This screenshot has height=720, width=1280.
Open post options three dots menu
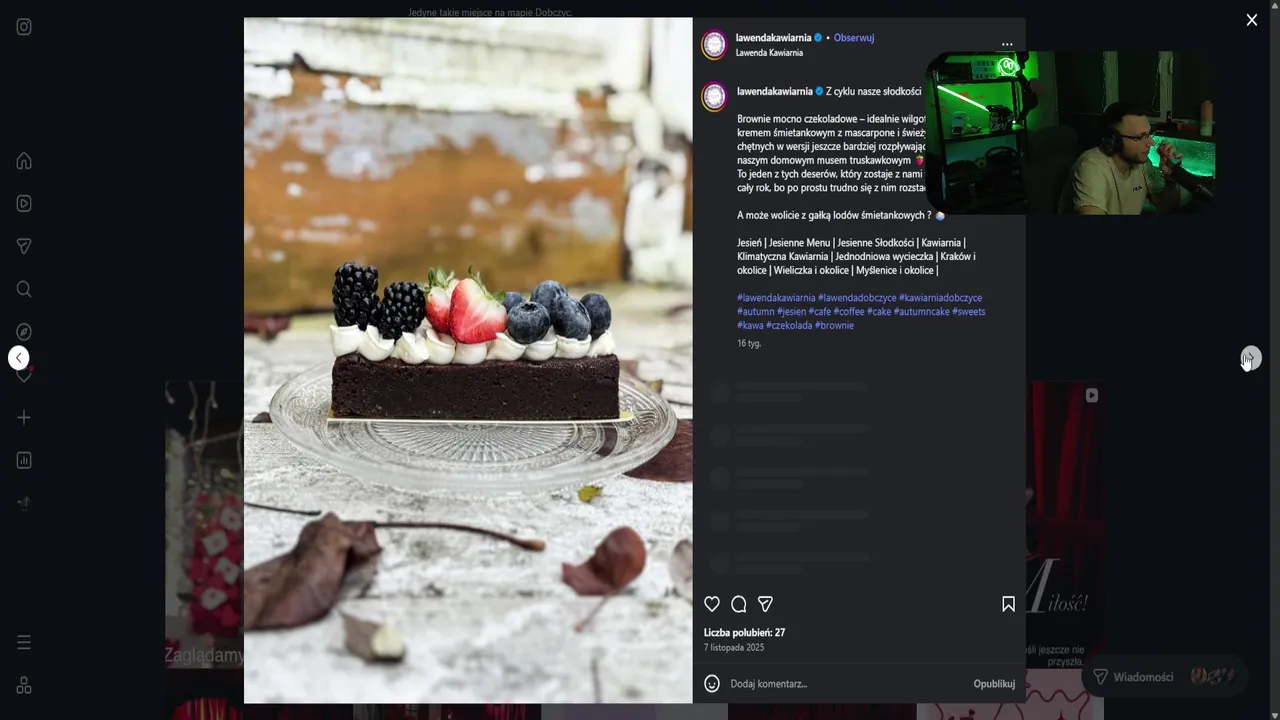pyautogui.click(x=1007, y=44)
